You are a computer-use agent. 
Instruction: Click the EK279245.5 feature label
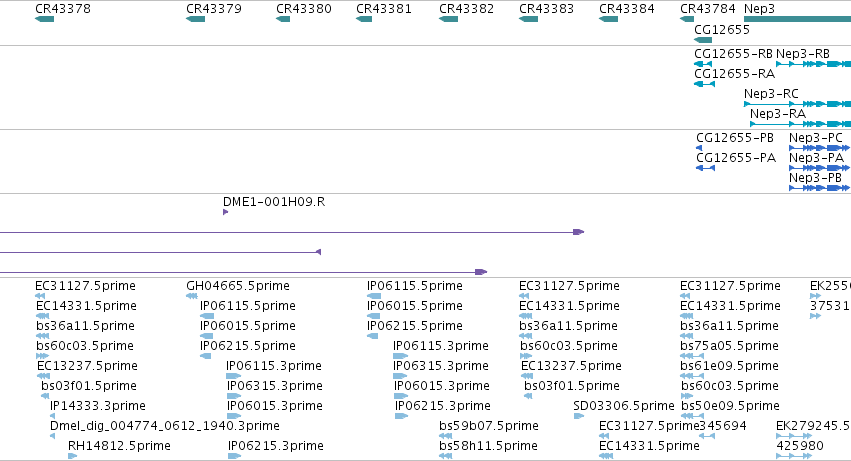click(x=813, y=426)
